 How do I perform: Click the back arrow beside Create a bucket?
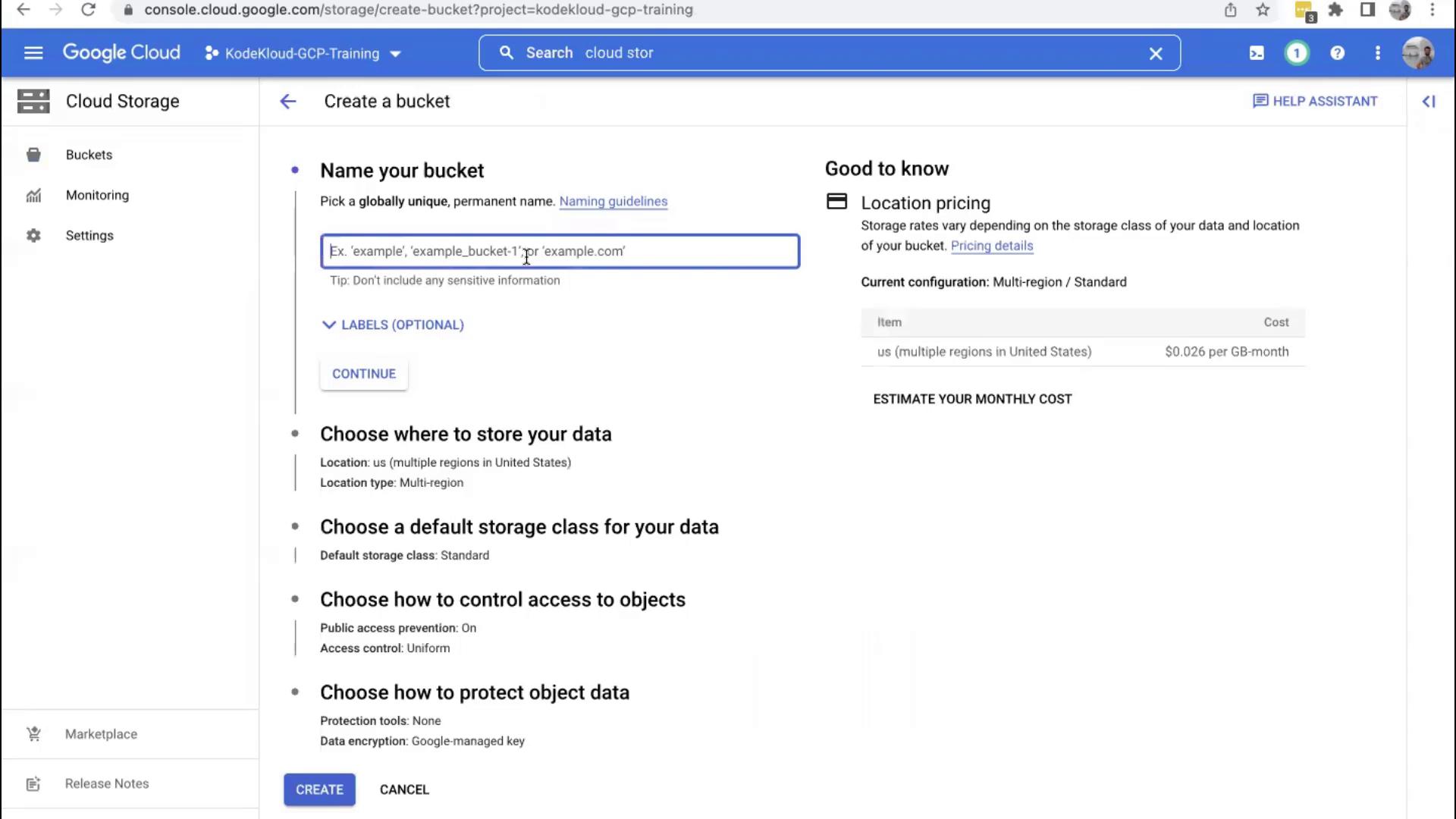pos(287,102)
